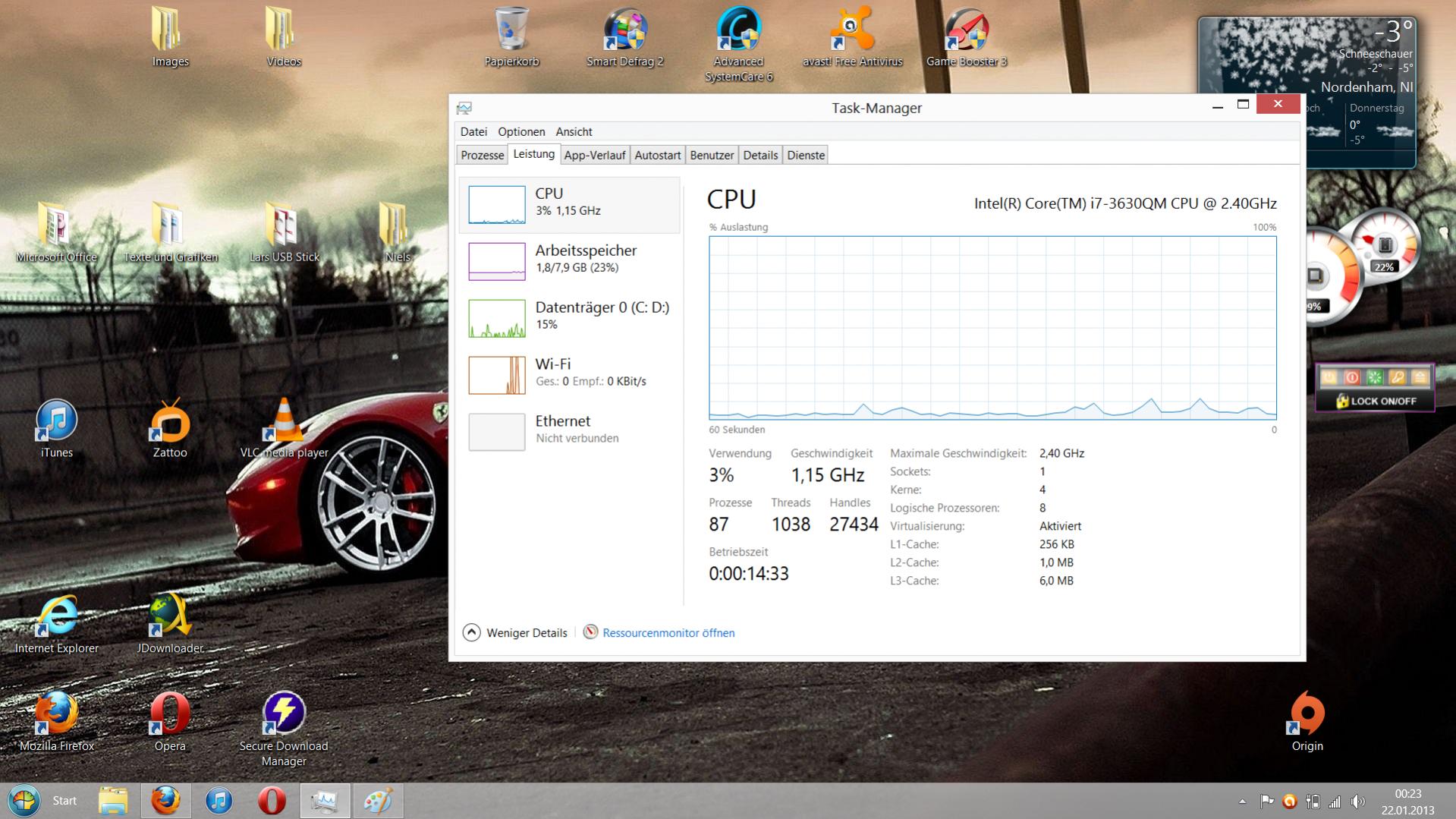Click the yellow standby power button in gadget
This screenshot has width=1456, height=819.
[x=1329, y=377]
